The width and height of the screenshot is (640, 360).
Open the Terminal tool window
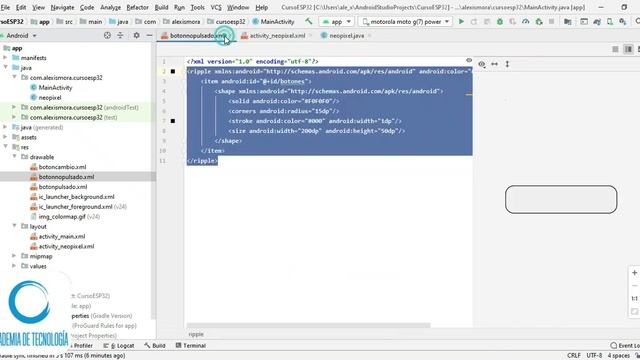coord(191,345)
